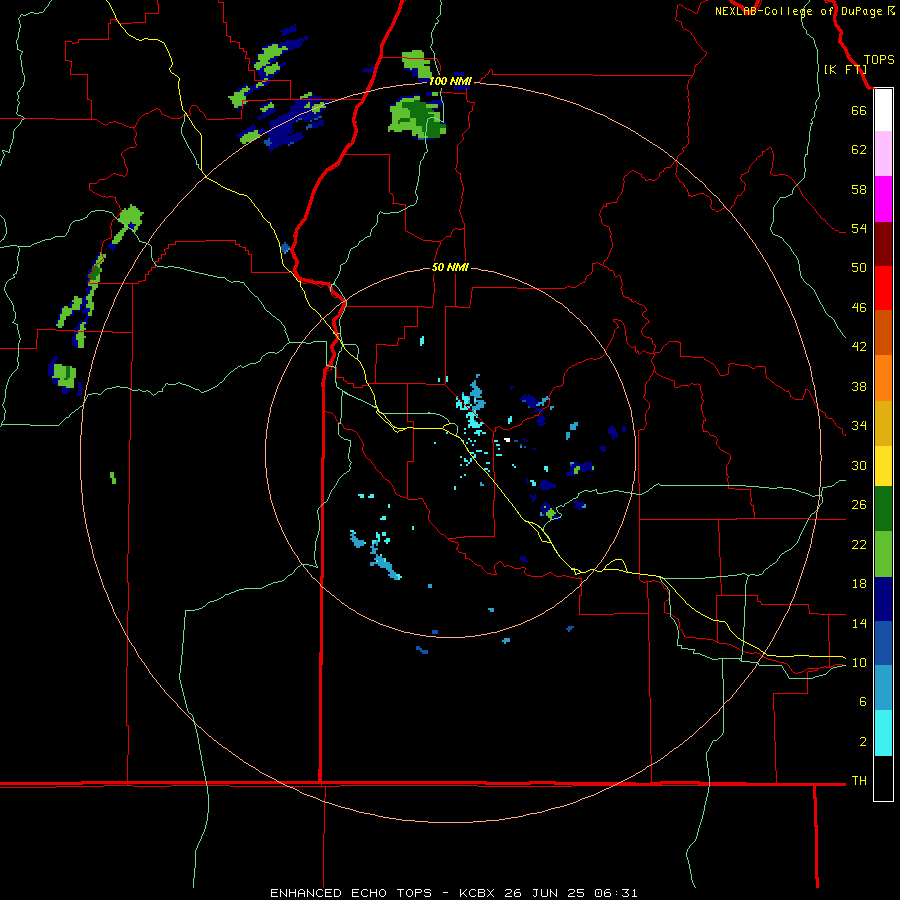Select the "10" scale label
The image size is (900, 900).
click(859, 663)
